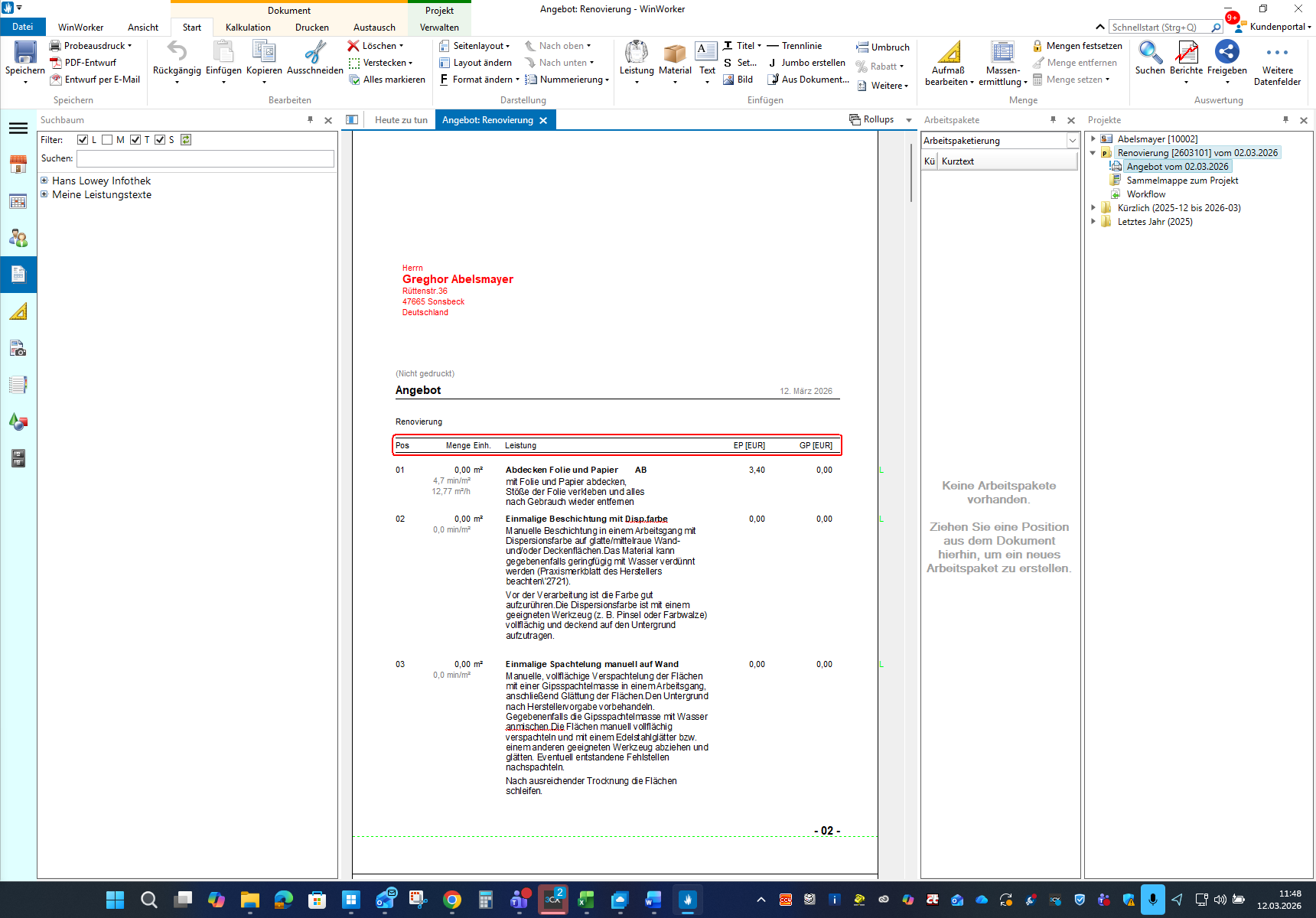
Task: Click the Speichern disk icon
Action: click(x=25, y=53)
